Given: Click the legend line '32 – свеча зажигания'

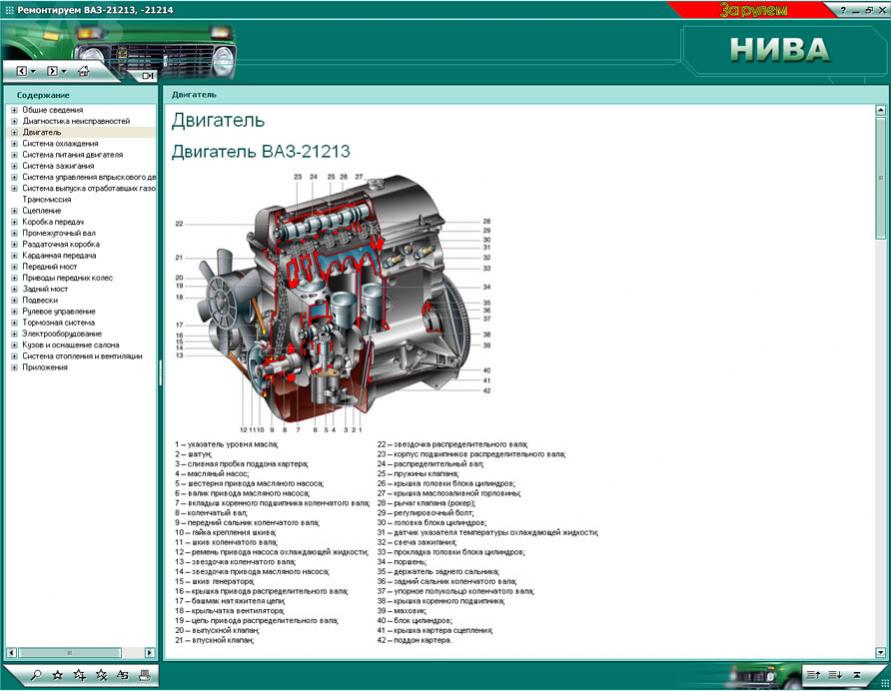Looking at the screenshot, I should click(x=417, y=542).
